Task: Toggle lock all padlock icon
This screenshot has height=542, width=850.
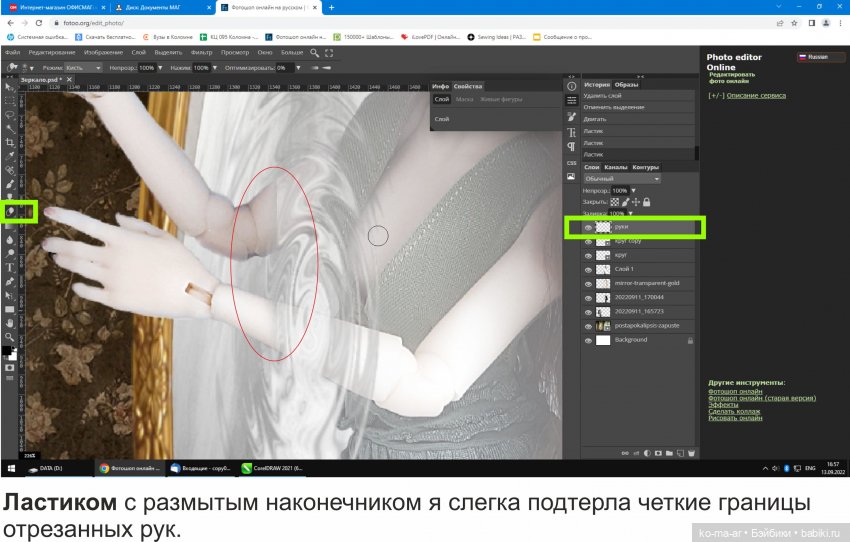Action: [x=647, y=202]
